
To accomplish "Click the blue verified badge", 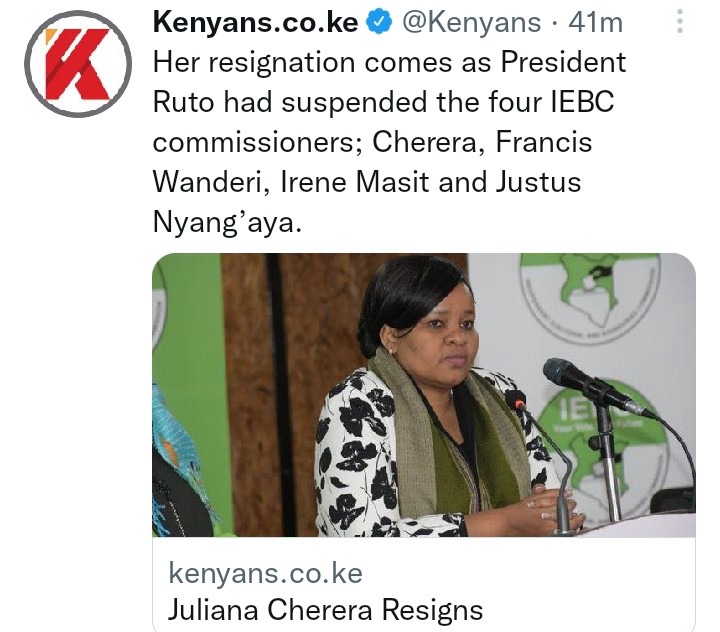I will point(378,22).
